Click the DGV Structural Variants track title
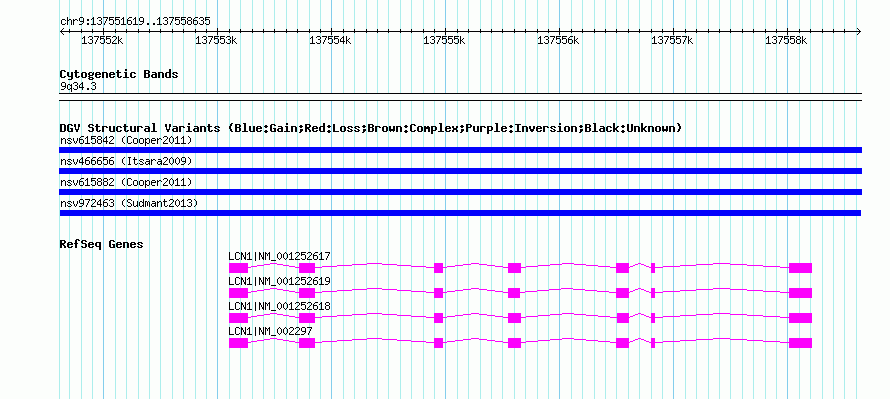Image resolution: width=890 pixels, height=399 pixels. pyautogui.click(x=371, y=128)
